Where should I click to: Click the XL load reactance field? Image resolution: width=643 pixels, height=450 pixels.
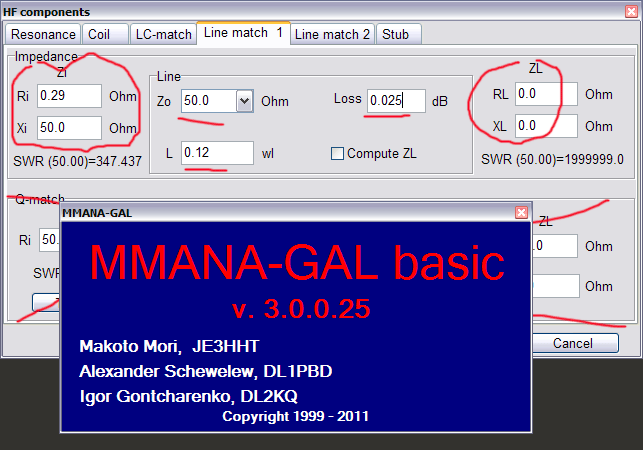(x=547, y=126)
